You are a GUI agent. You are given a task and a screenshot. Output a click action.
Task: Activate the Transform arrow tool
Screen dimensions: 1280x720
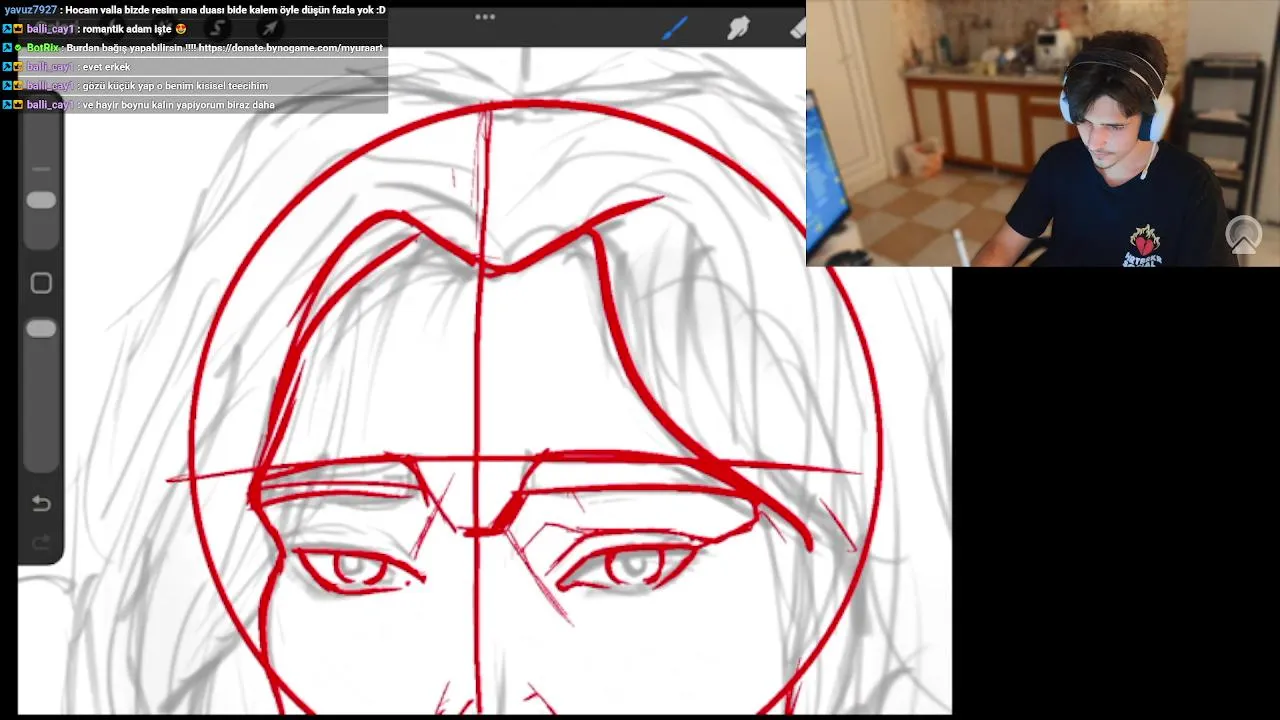point(269,28)
